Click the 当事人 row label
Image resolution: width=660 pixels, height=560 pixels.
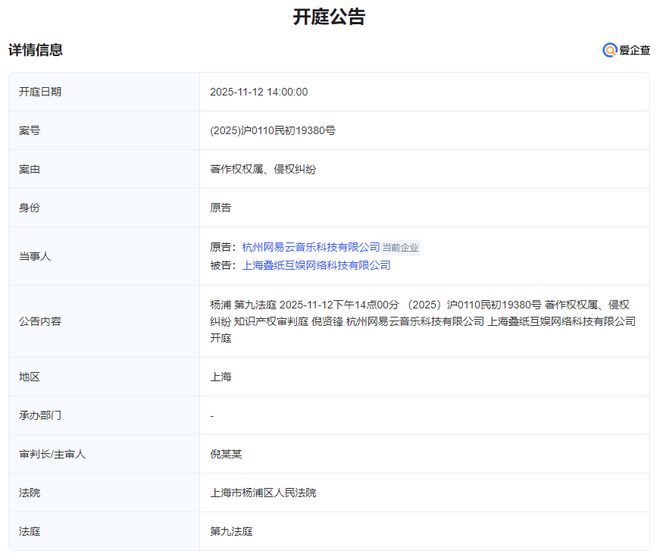(x=35, y=256)
